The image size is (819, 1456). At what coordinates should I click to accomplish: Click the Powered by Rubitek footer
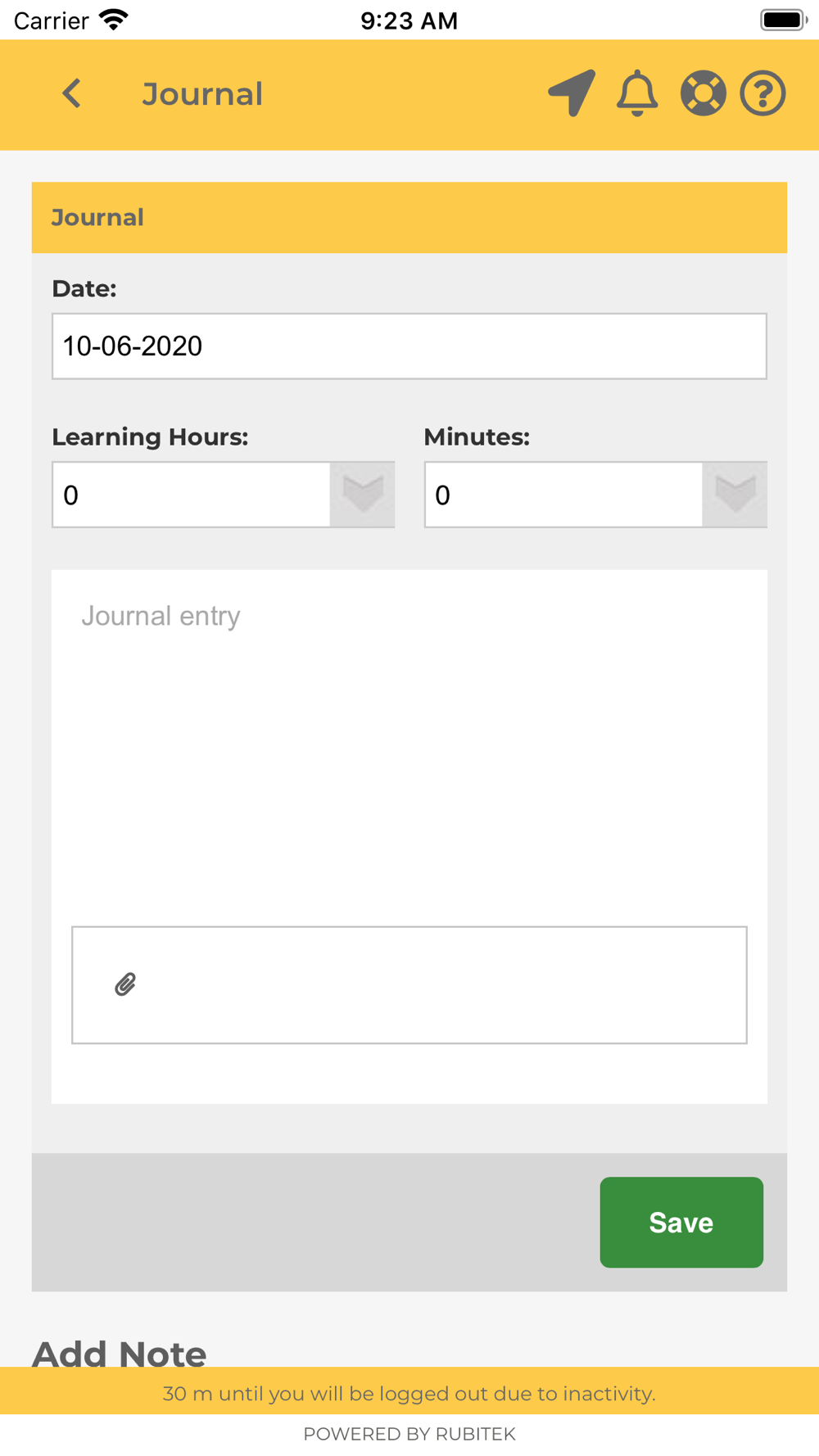click(409, 1434)
